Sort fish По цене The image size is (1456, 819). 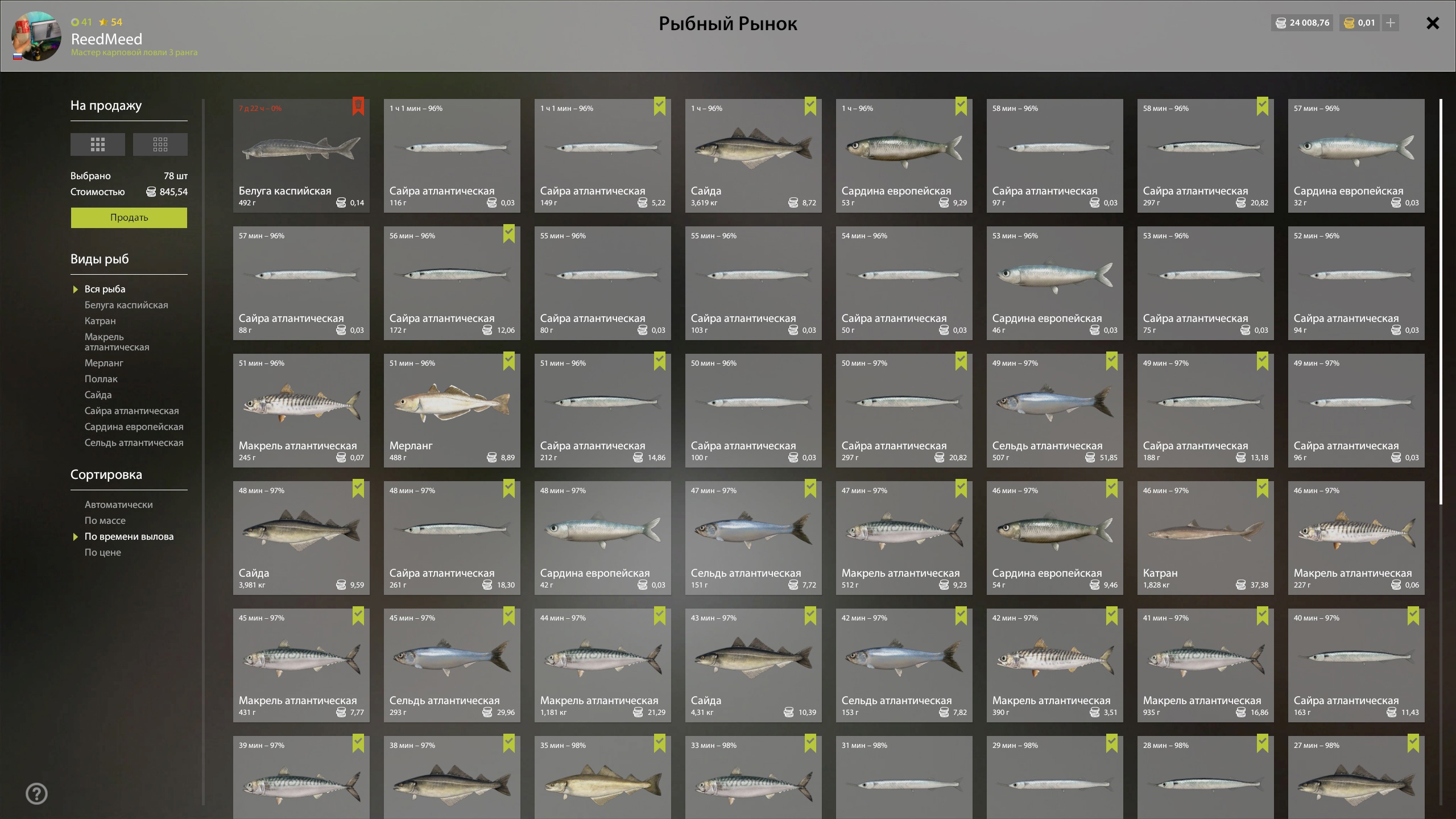(x=103, y=552)
